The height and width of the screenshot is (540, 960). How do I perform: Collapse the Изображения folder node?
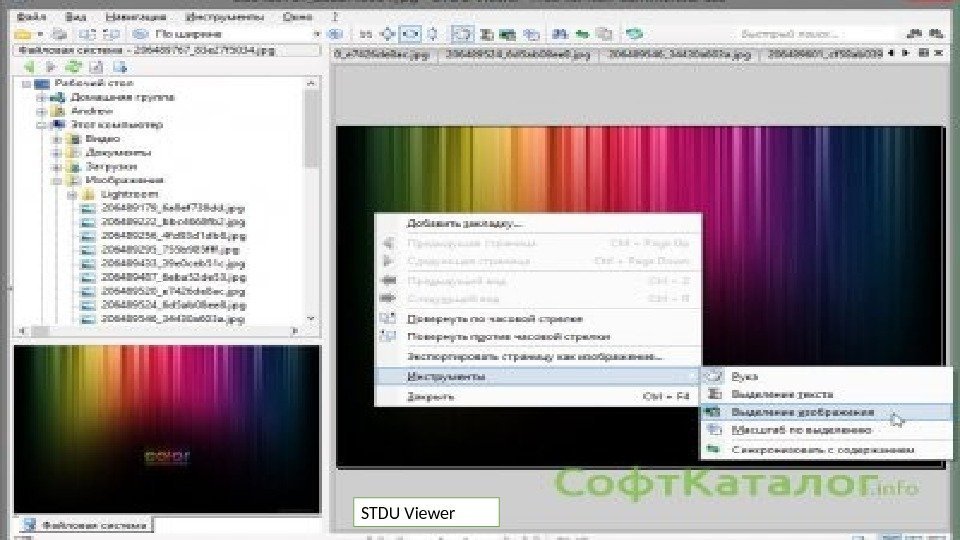pyautogui.click(x=56, y=180)
